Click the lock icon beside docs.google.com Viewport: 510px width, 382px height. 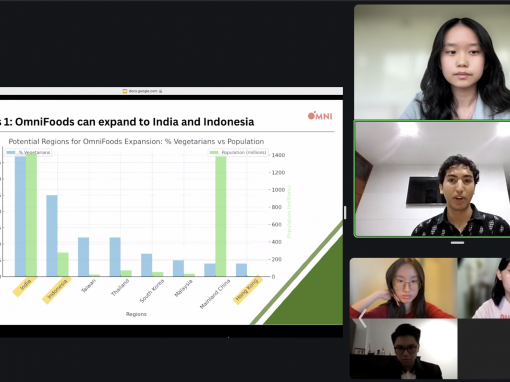point(161,91)
